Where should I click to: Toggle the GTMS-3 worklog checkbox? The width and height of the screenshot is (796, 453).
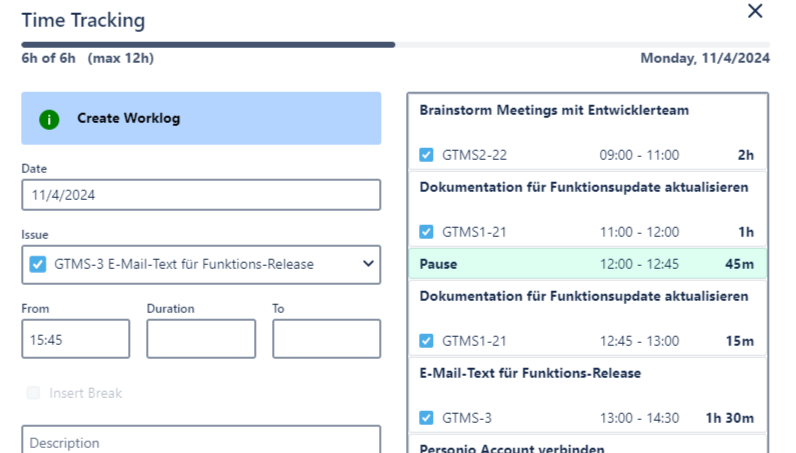tap(427, 418)
